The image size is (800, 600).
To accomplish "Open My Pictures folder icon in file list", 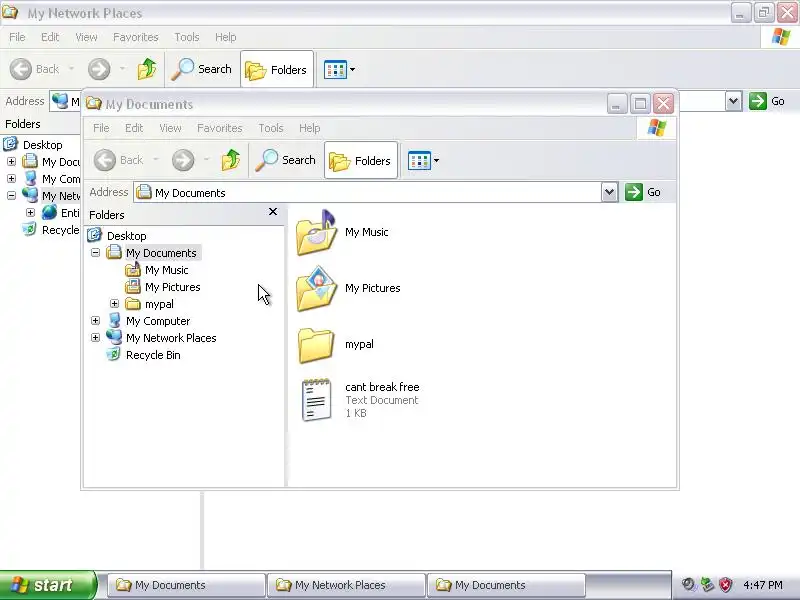I will 316,289.
